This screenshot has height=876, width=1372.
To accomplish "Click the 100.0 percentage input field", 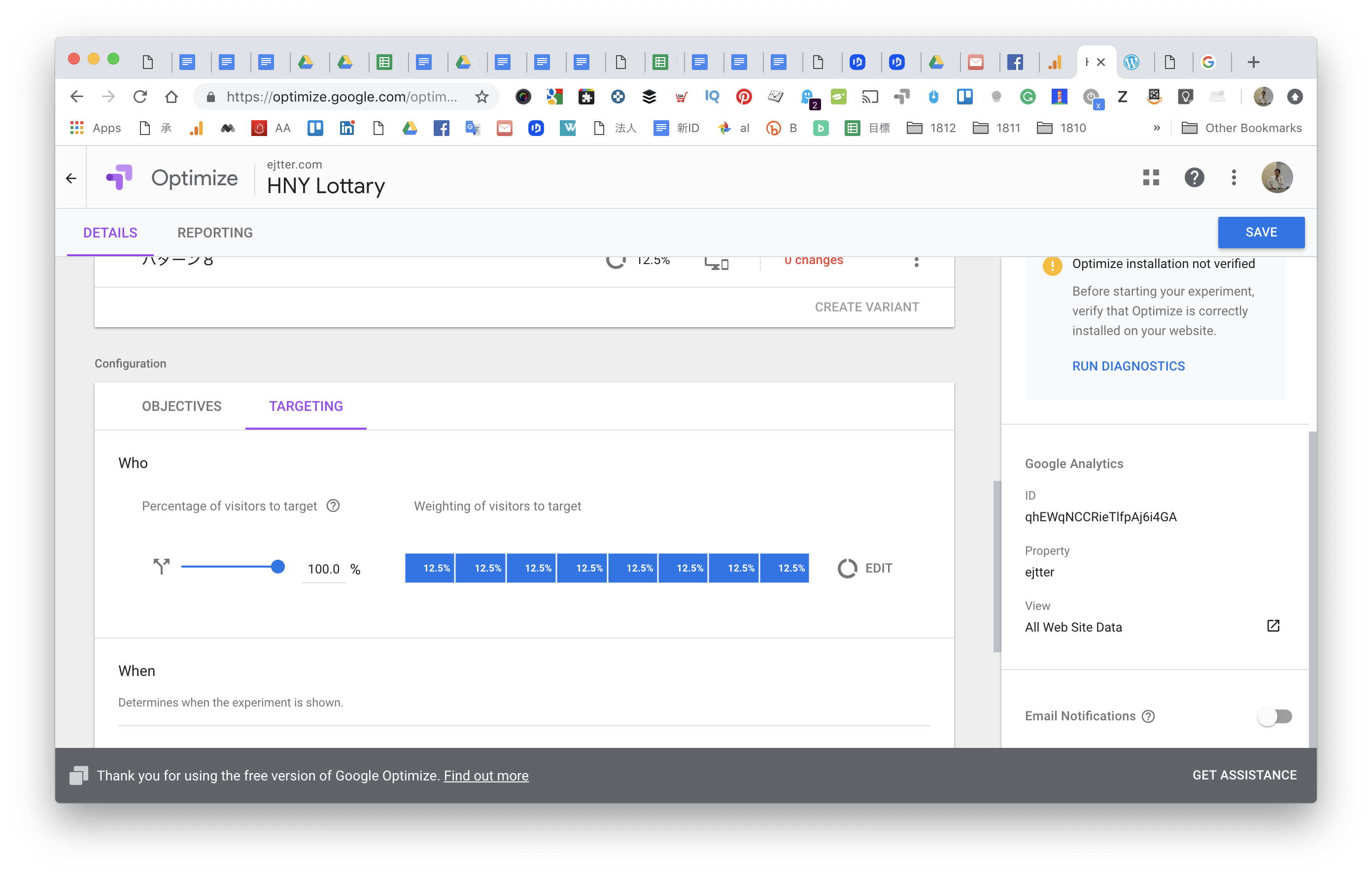I will point(323,569).
